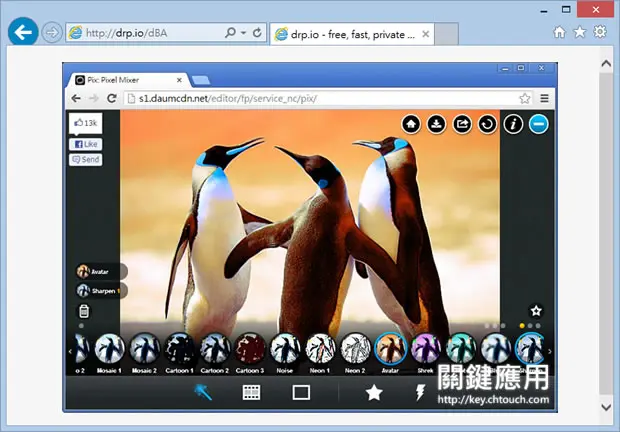Select the square frame tool
Screen dimensions: 620x432
[301, 392]
